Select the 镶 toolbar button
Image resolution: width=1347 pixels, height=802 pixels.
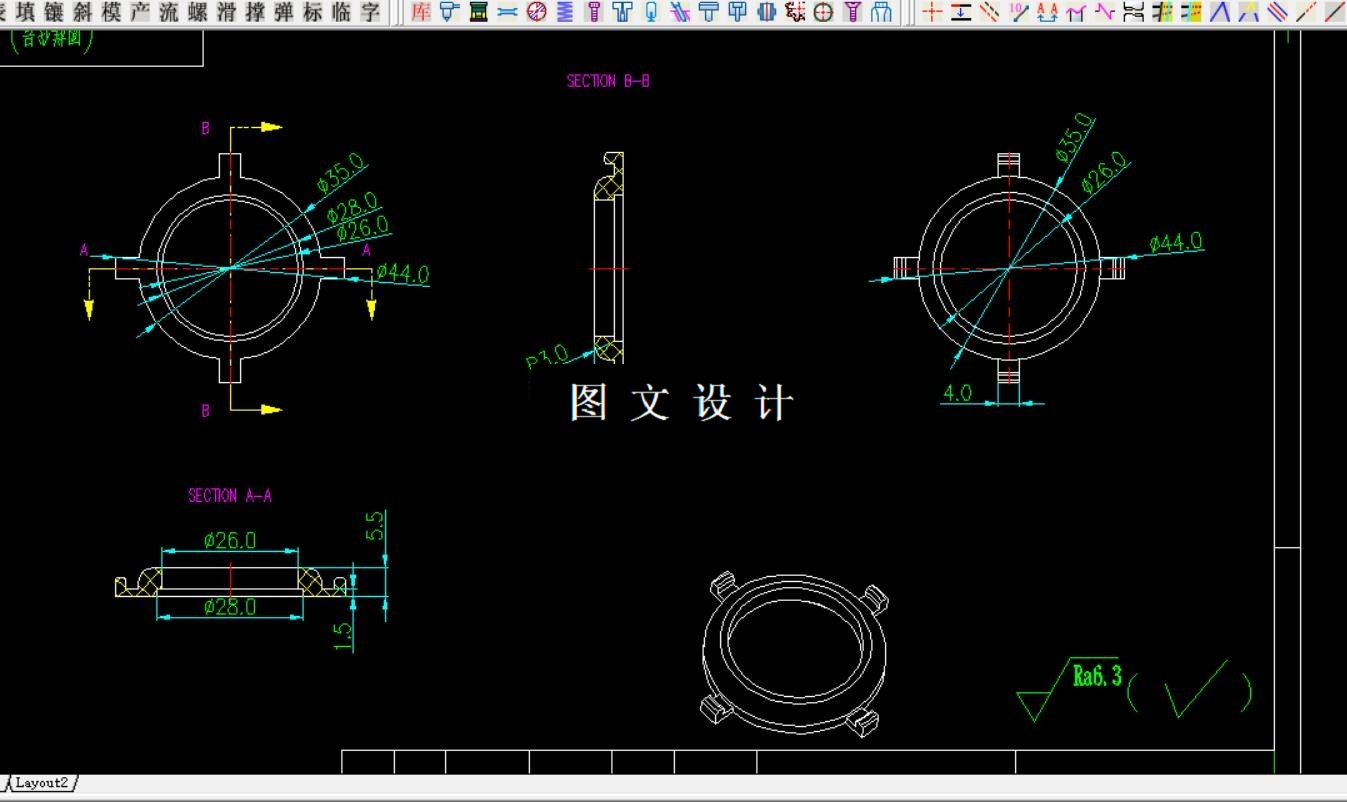pos(54,12)
